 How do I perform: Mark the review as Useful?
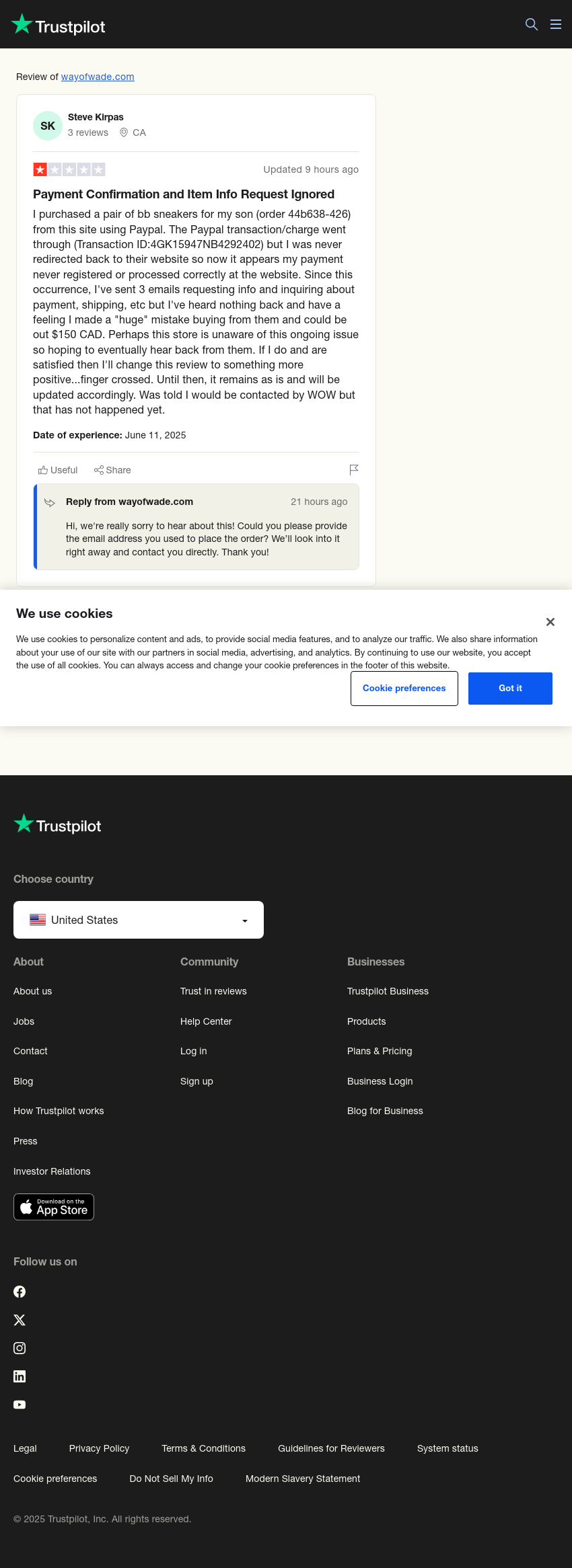coord(58,470)
